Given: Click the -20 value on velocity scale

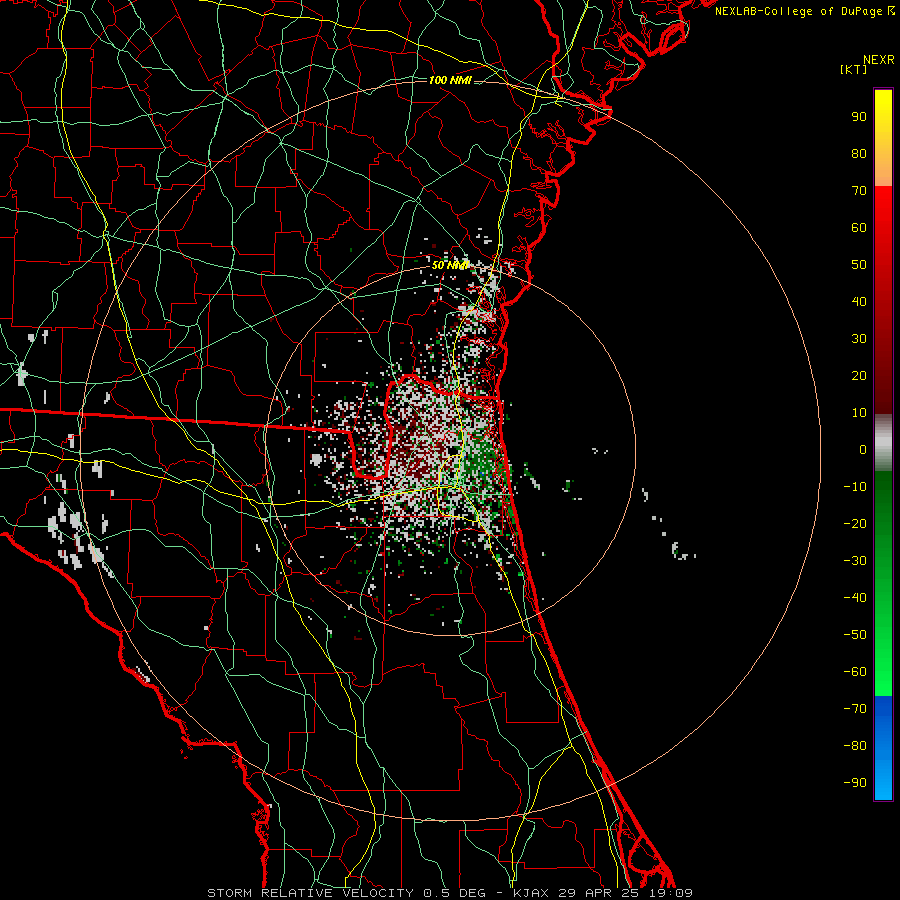Looking at the screenshot, I should click(855, 524).
